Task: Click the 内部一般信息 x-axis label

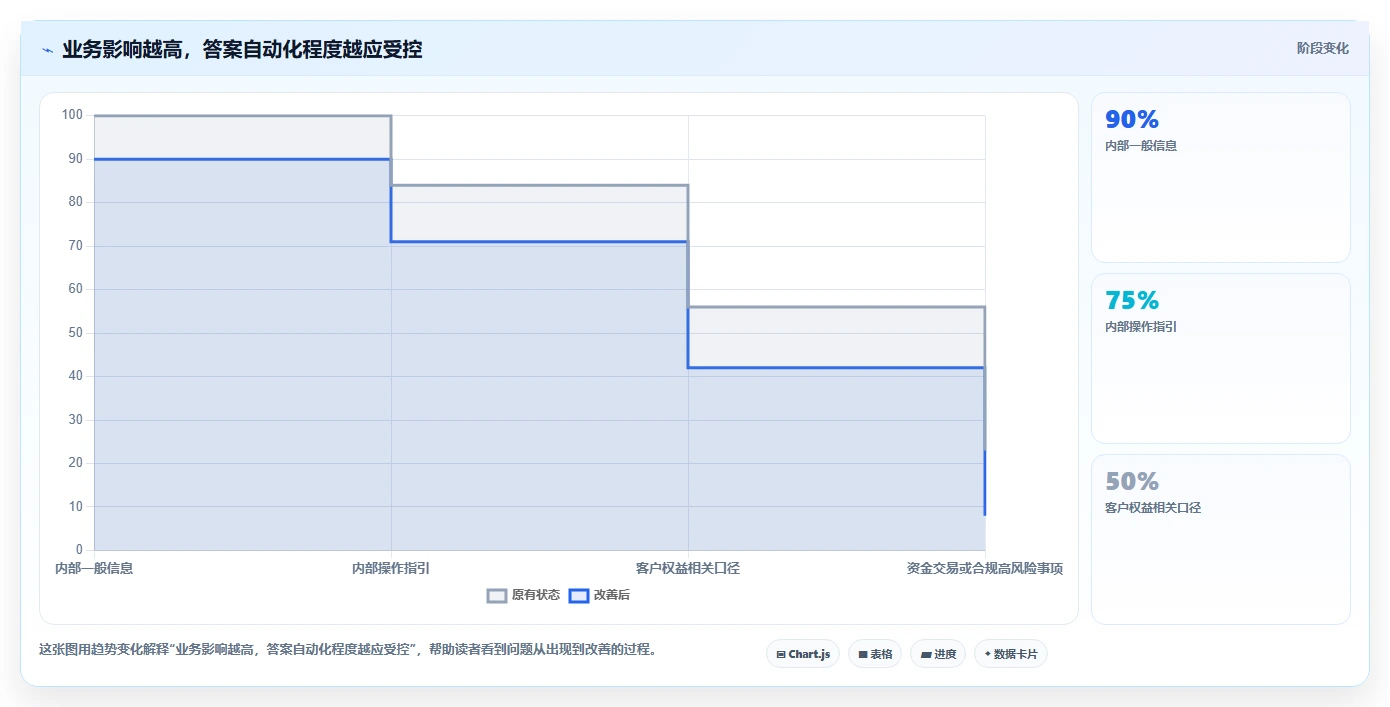Action: point(94,568)
